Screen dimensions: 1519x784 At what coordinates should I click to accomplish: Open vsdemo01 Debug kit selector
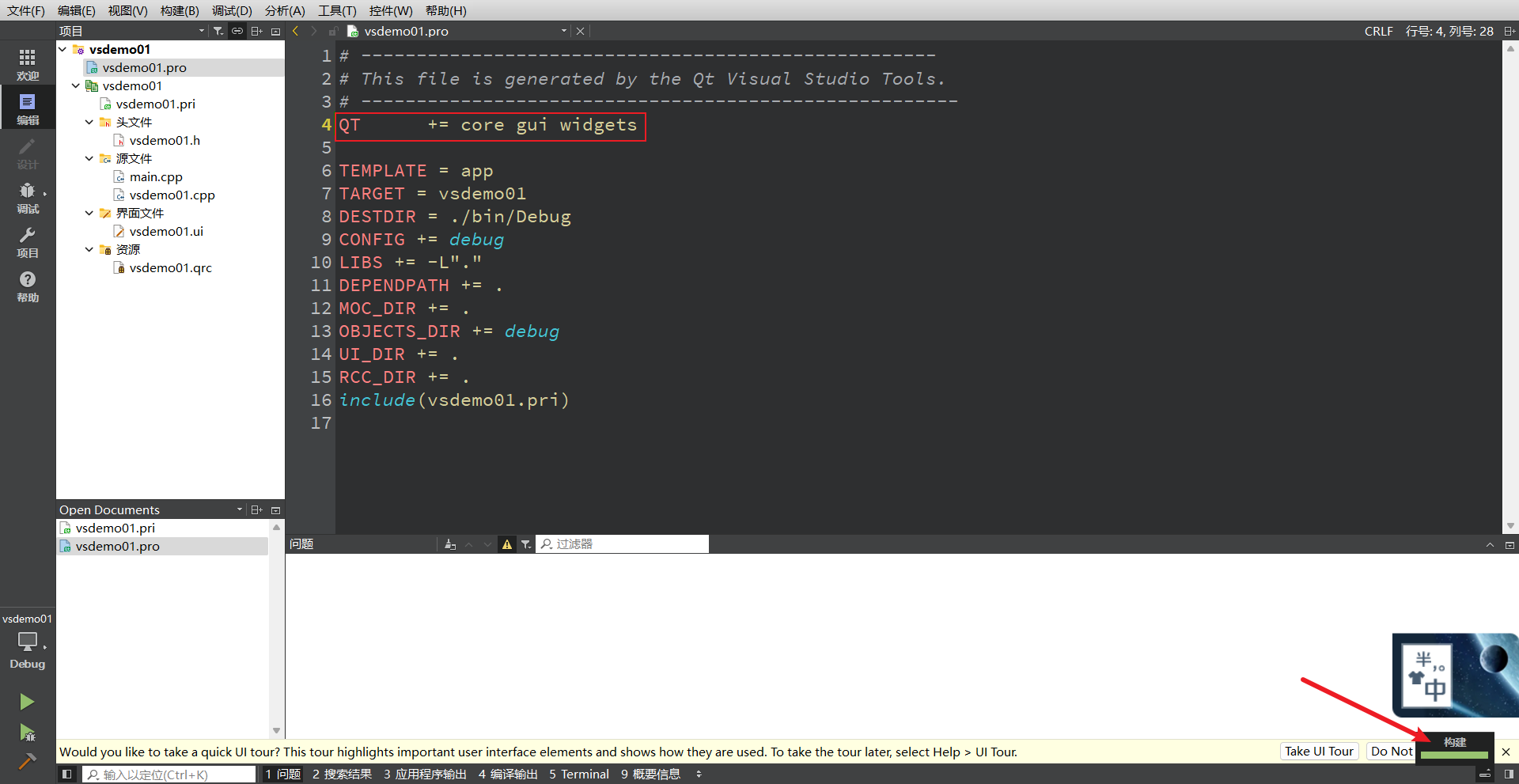[28, 642]
